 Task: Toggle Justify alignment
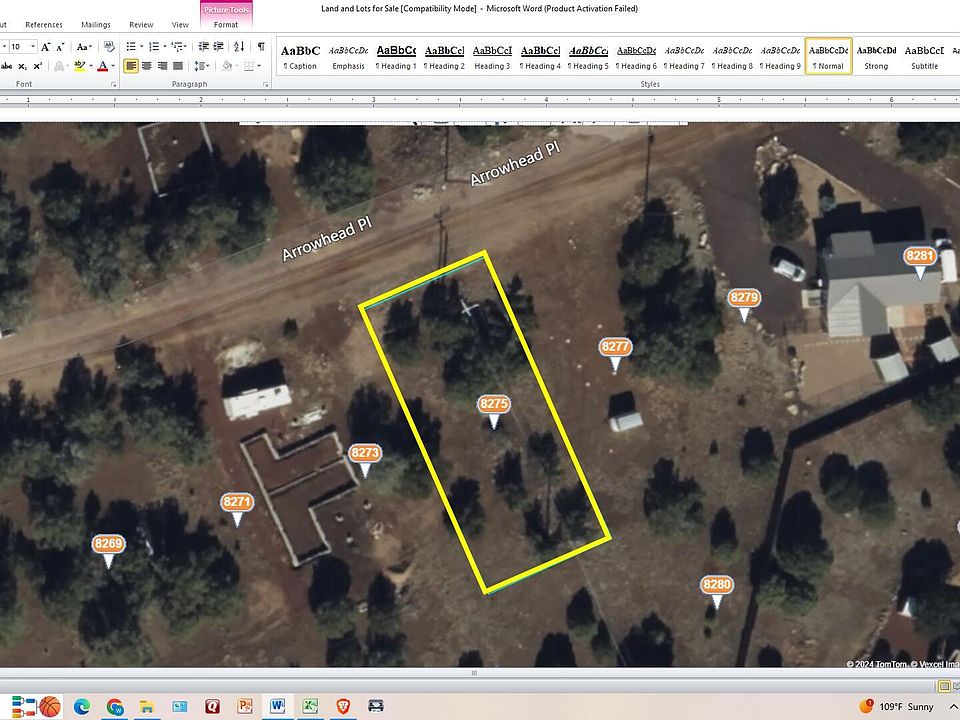tap(178, 66)
